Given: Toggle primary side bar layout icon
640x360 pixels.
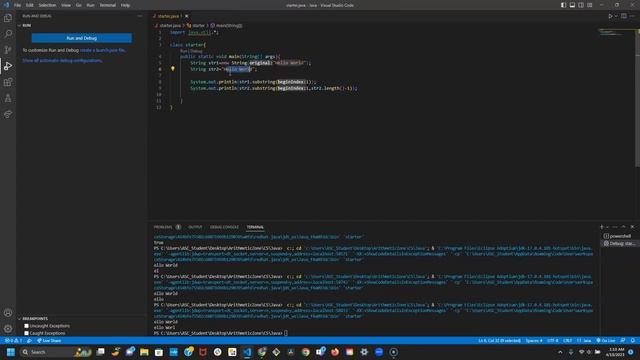Looking at the screenshot, I should tap(563, 5).
